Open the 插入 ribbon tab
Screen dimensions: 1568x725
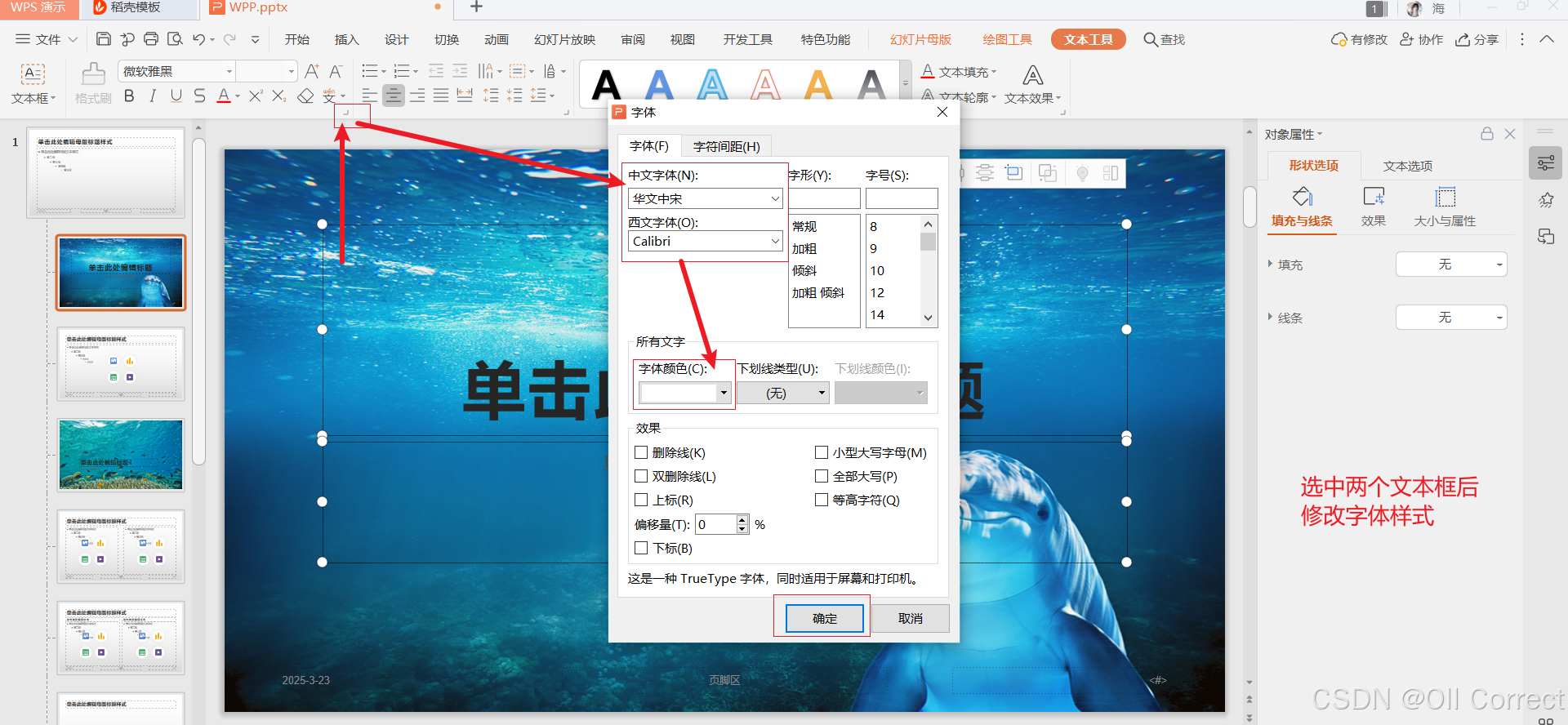tap(346, 39)
